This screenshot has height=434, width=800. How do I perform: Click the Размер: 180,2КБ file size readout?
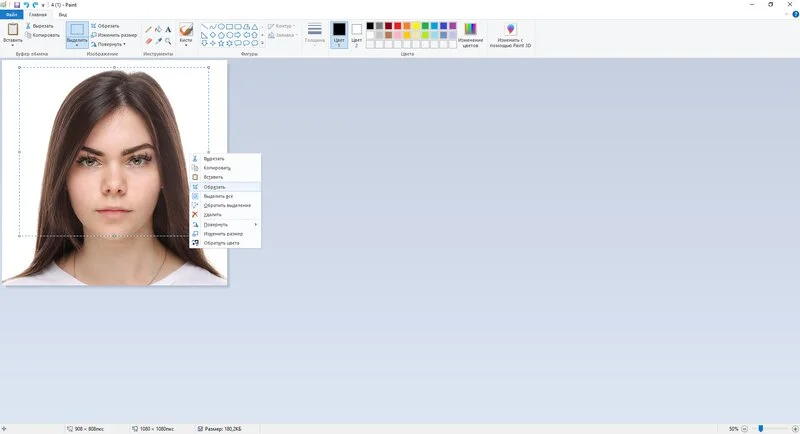[219, 429]
